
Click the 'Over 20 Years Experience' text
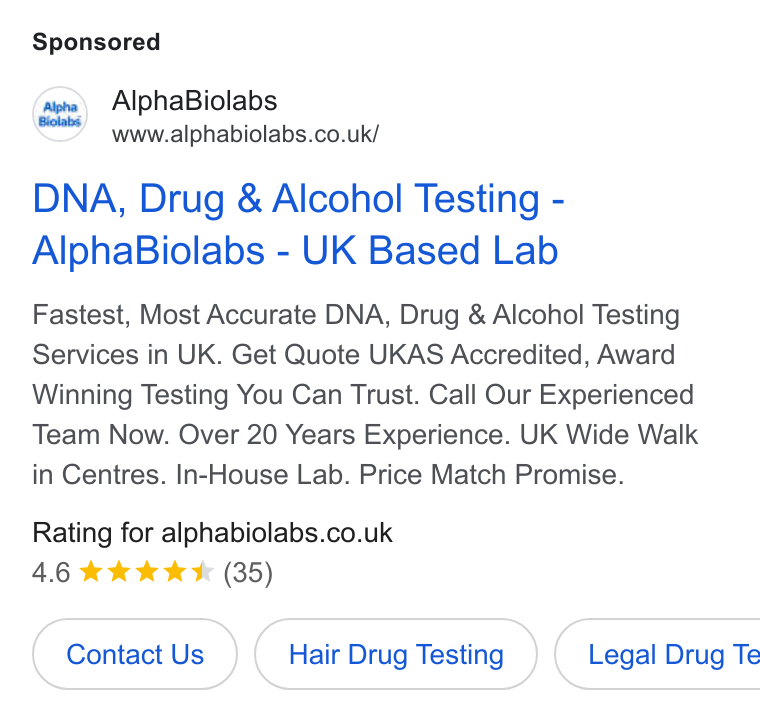click(x=345, y=434)
